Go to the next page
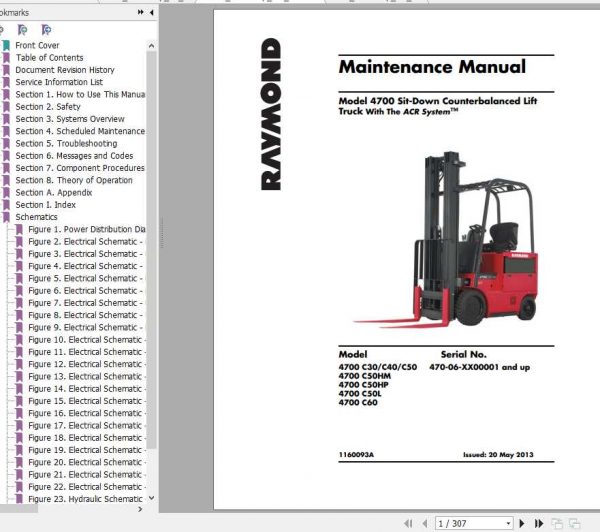The height and width of the screenshot is (532, 600). 522,523
